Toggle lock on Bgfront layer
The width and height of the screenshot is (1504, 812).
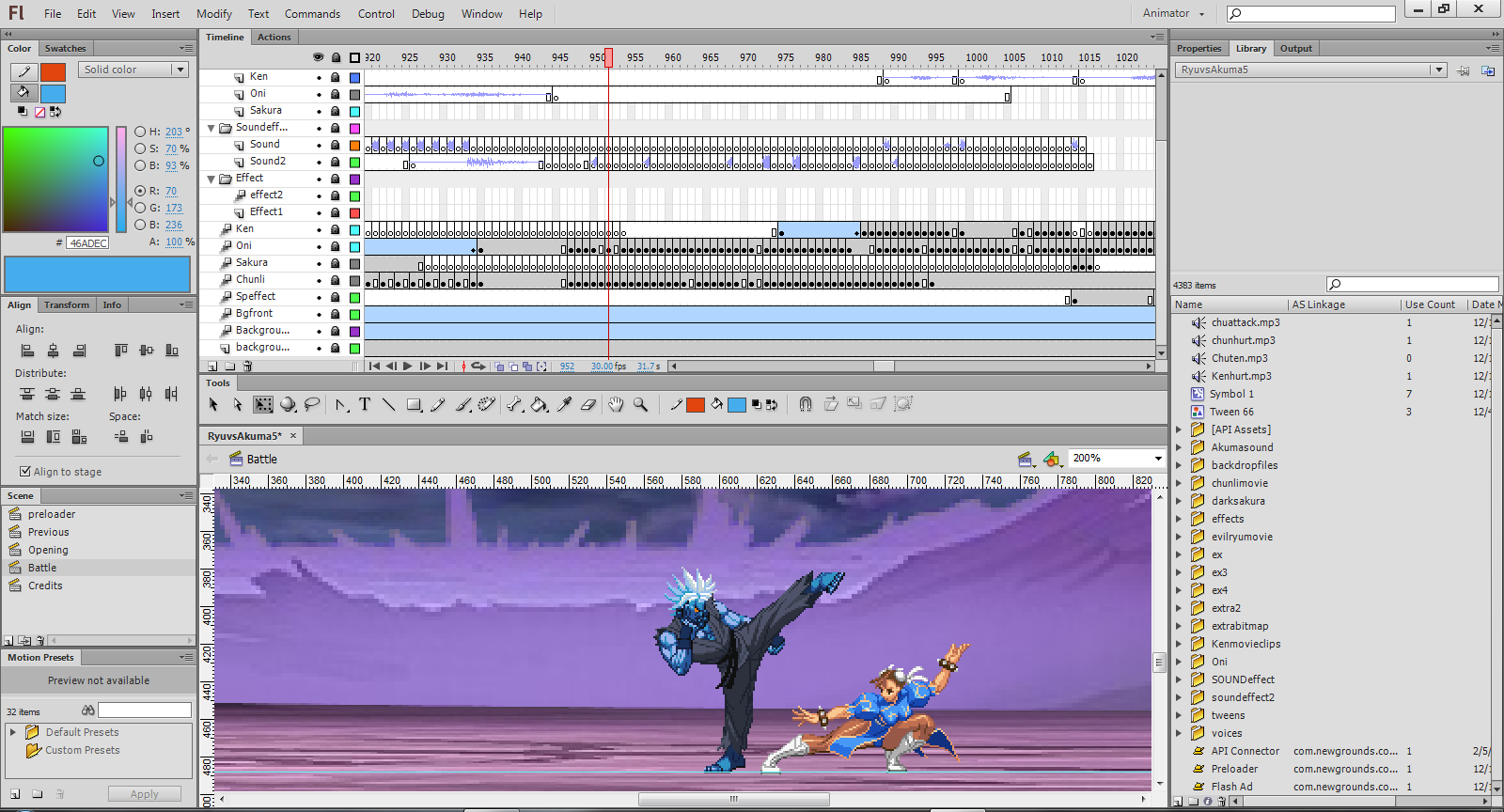pos(335,314)
